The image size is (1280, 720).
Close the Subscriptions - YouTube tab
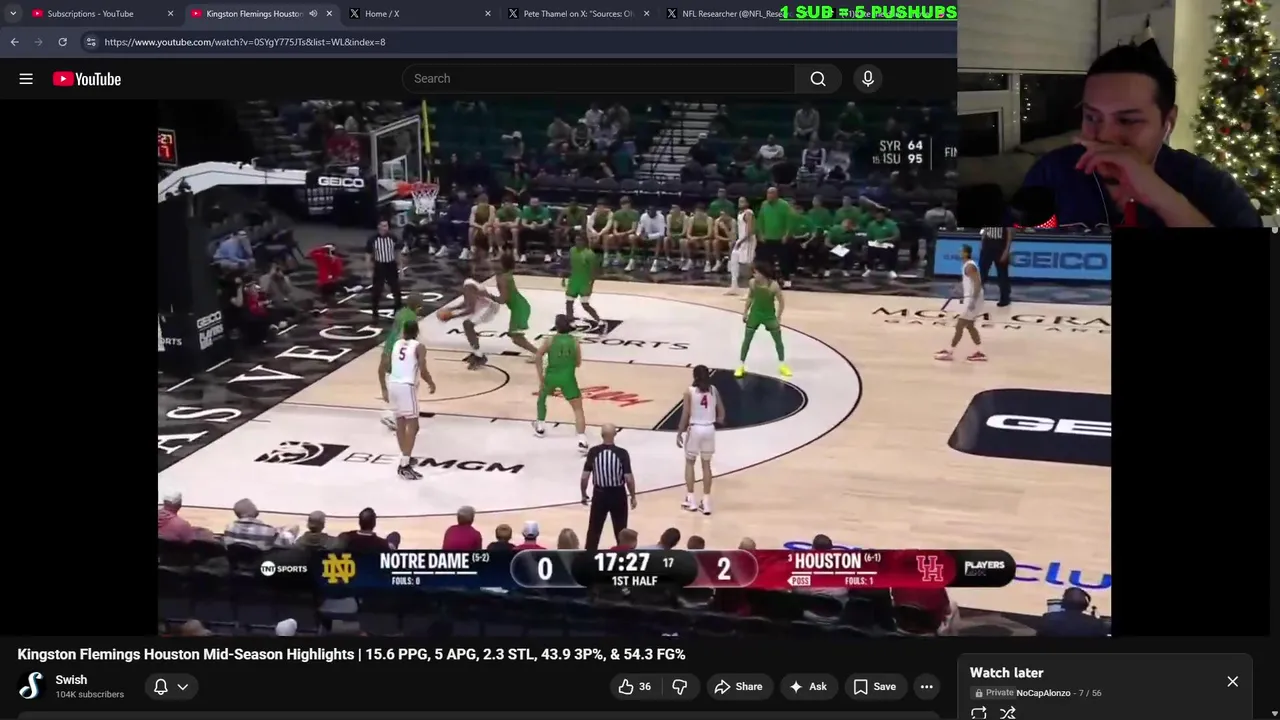(170, 14)
